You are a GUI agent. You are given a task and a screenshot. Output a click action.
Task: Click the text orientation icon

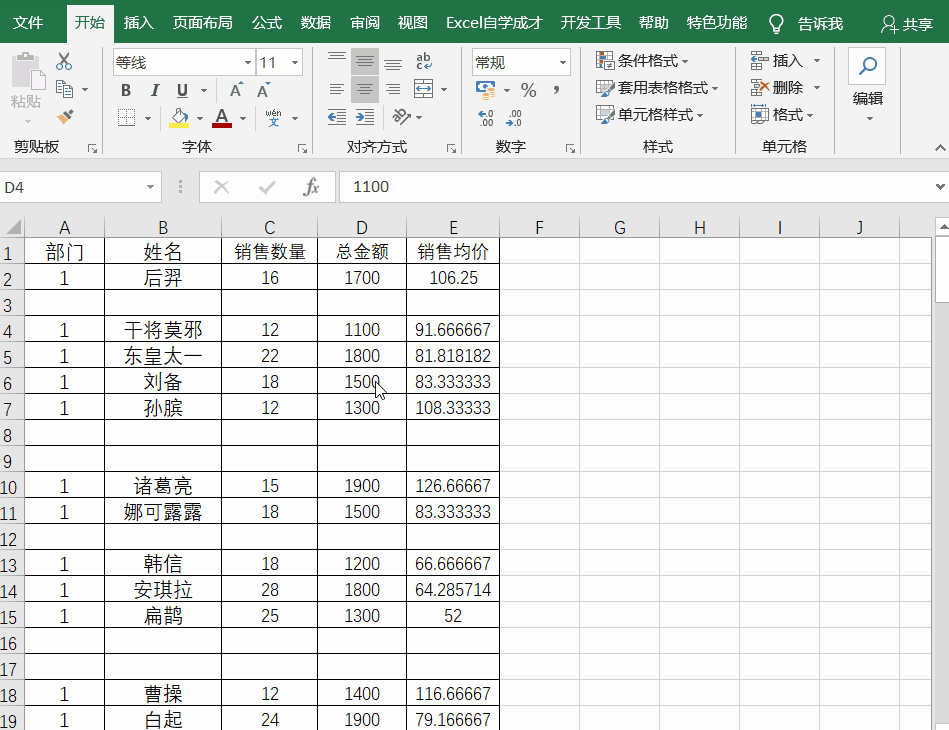coord(401,116)
